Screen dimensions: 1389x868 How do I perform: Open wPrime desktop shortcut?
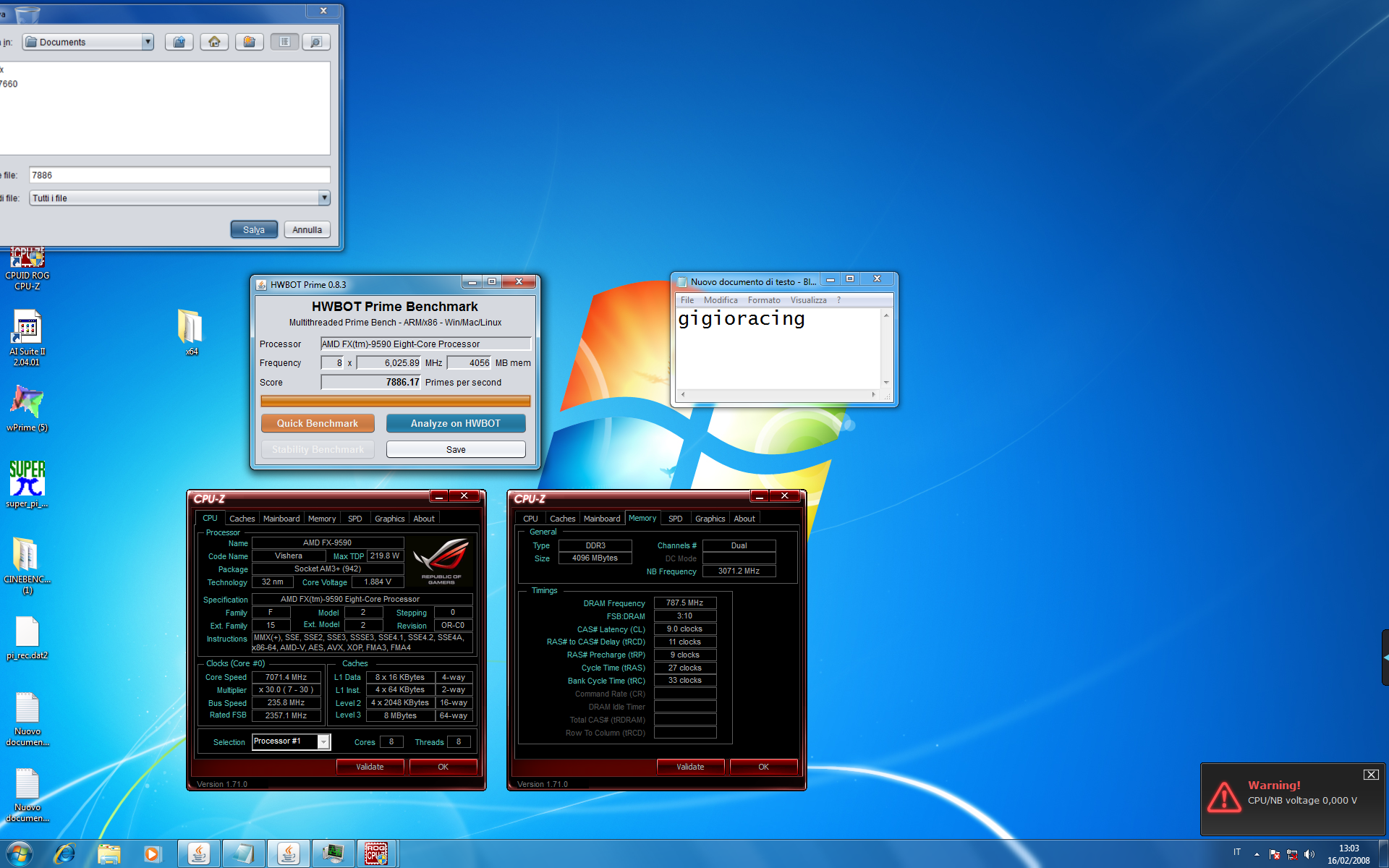coord(27,407)
